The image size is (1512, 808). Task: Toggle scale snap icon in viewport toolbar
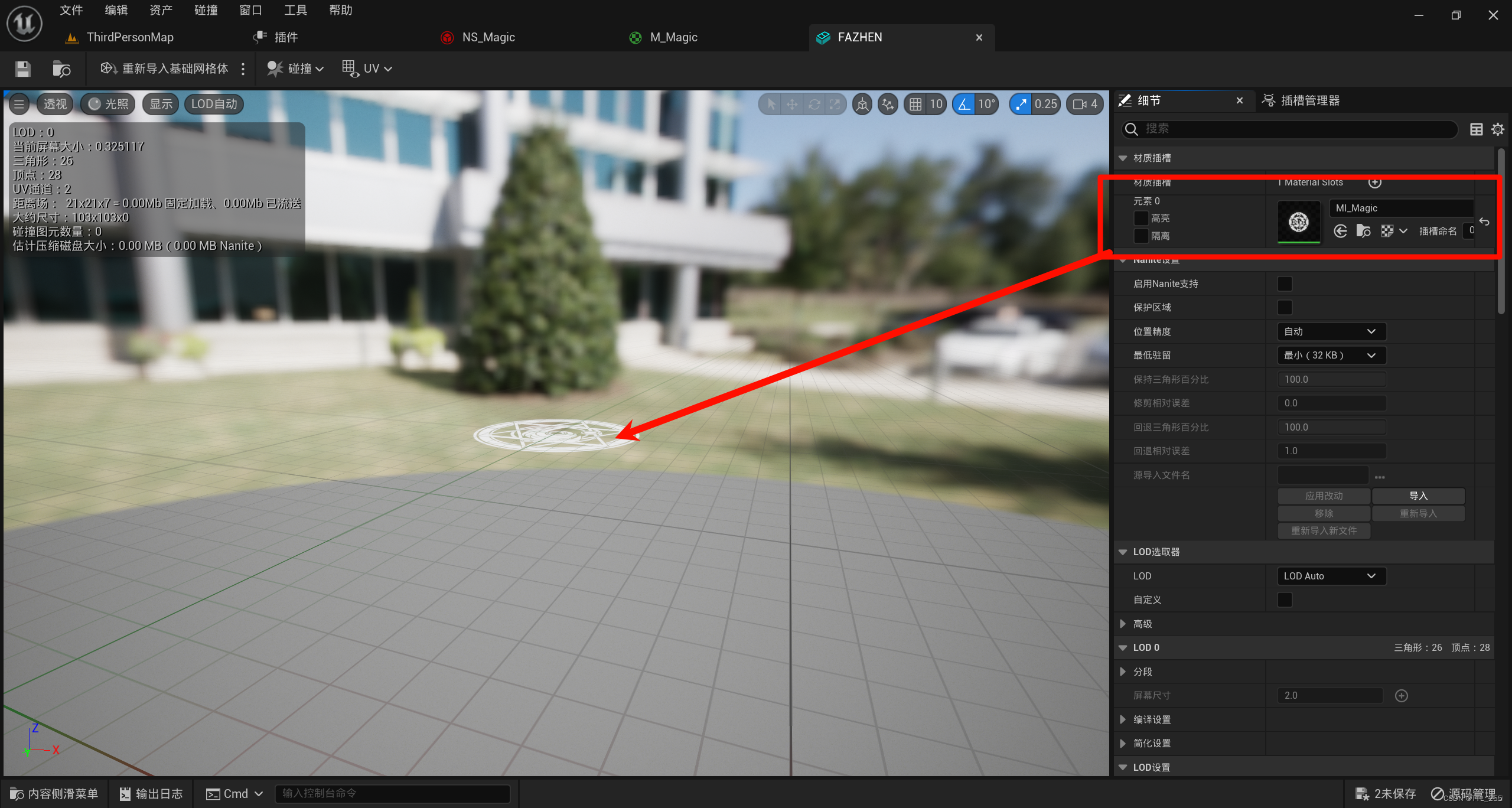1021,105
